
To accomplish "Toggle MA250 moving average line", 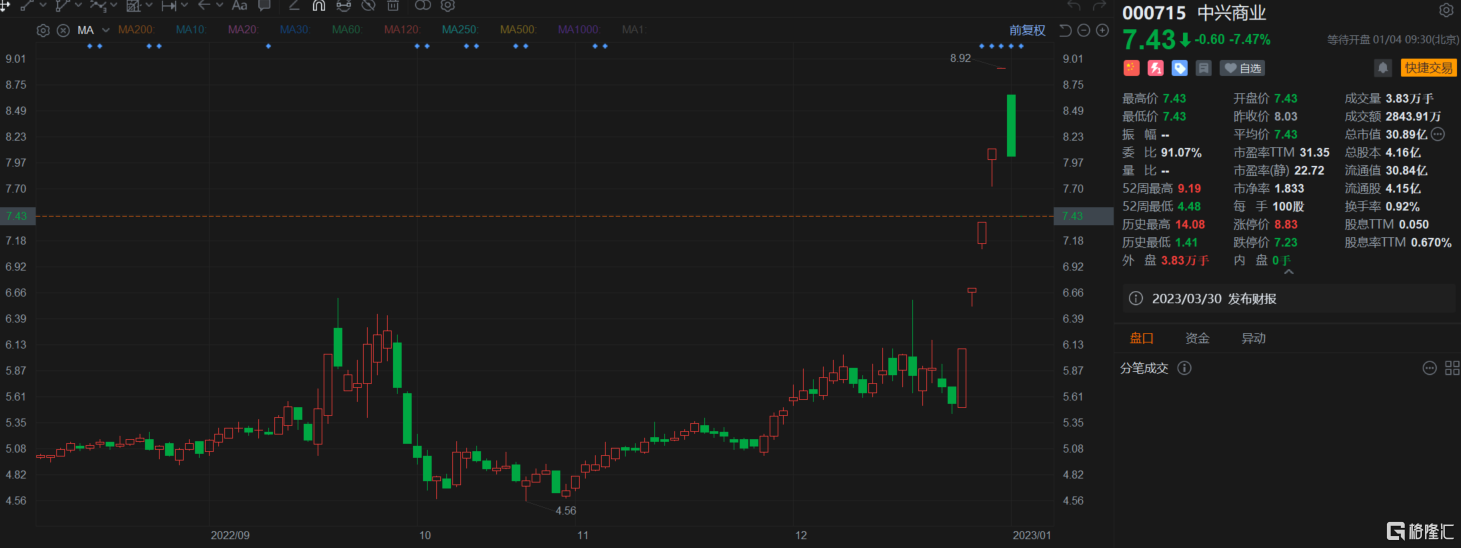I will click(x=460, y=30).
